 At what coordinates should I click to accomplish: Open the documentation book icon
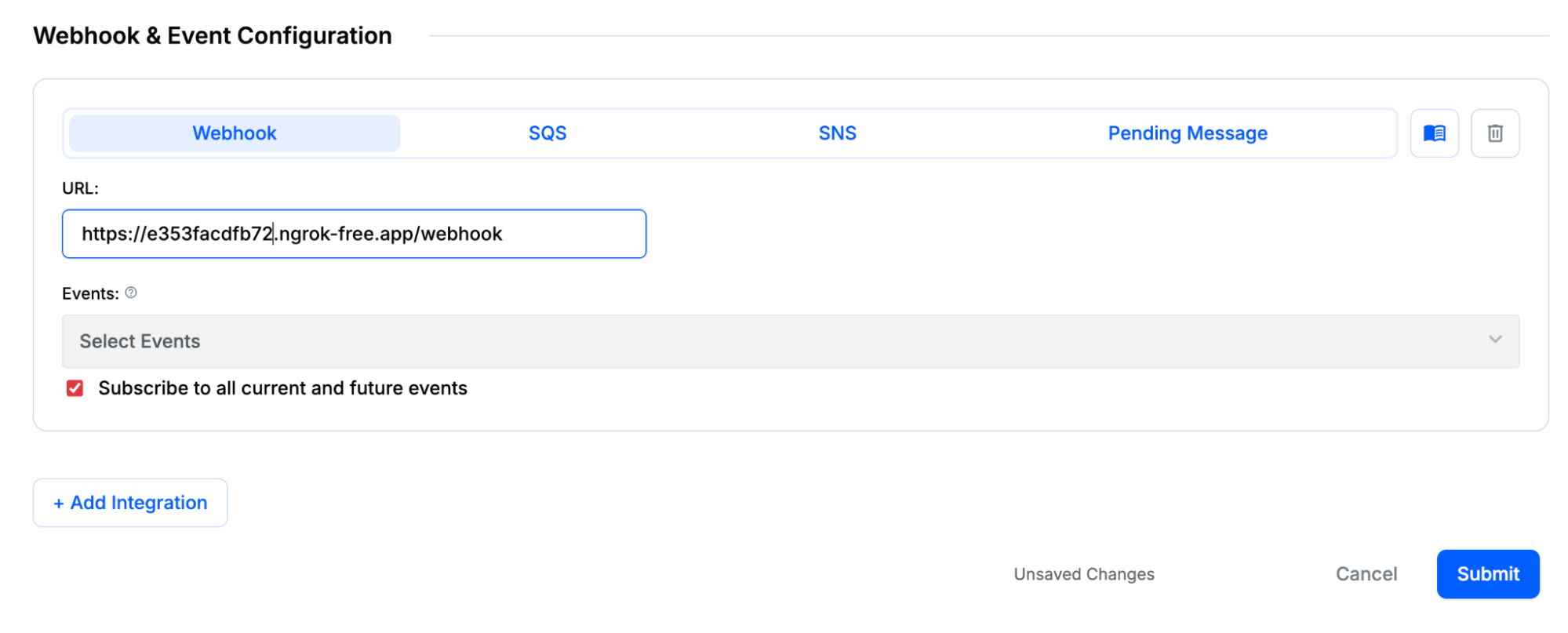pos(1434,133)
